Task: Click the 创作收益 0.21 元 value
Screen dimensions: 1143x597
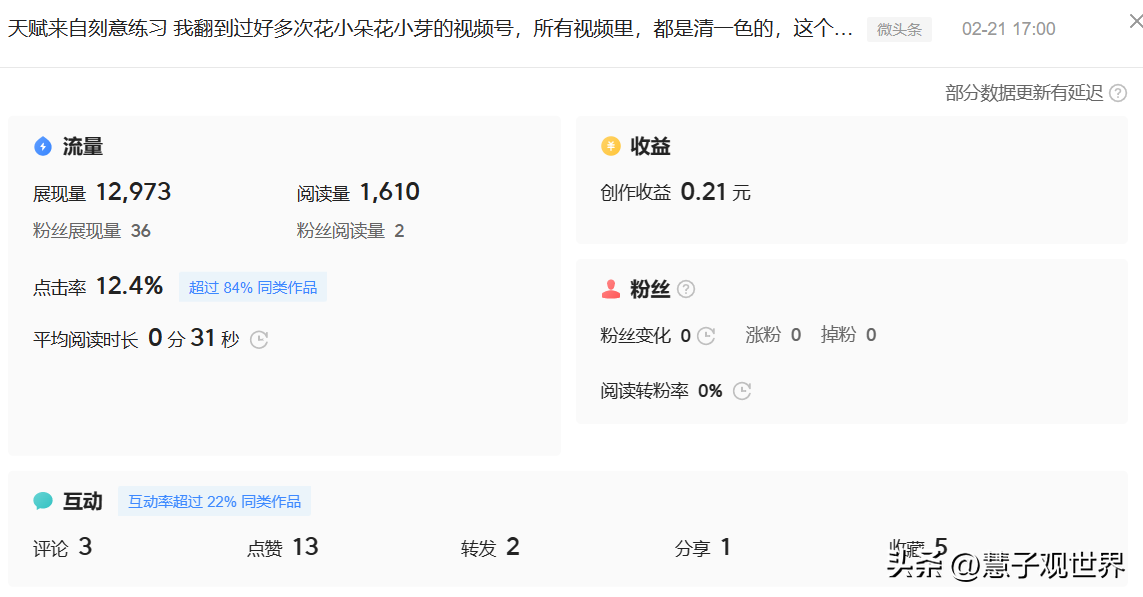Action: (704, 192)
